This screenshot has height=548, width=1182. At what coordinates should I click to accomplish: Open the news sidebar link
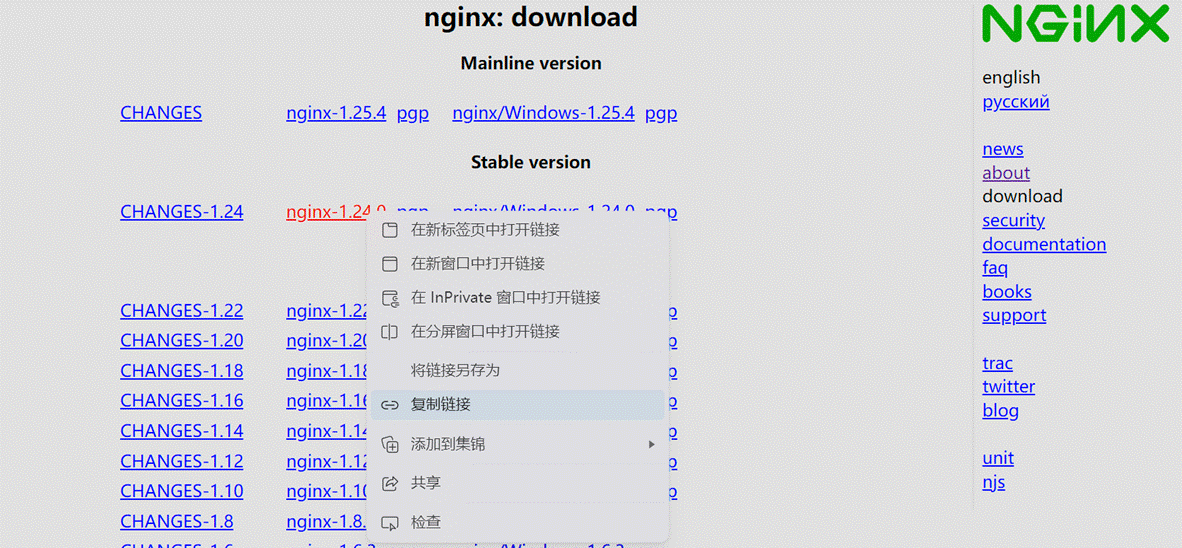click(1003, 149)
